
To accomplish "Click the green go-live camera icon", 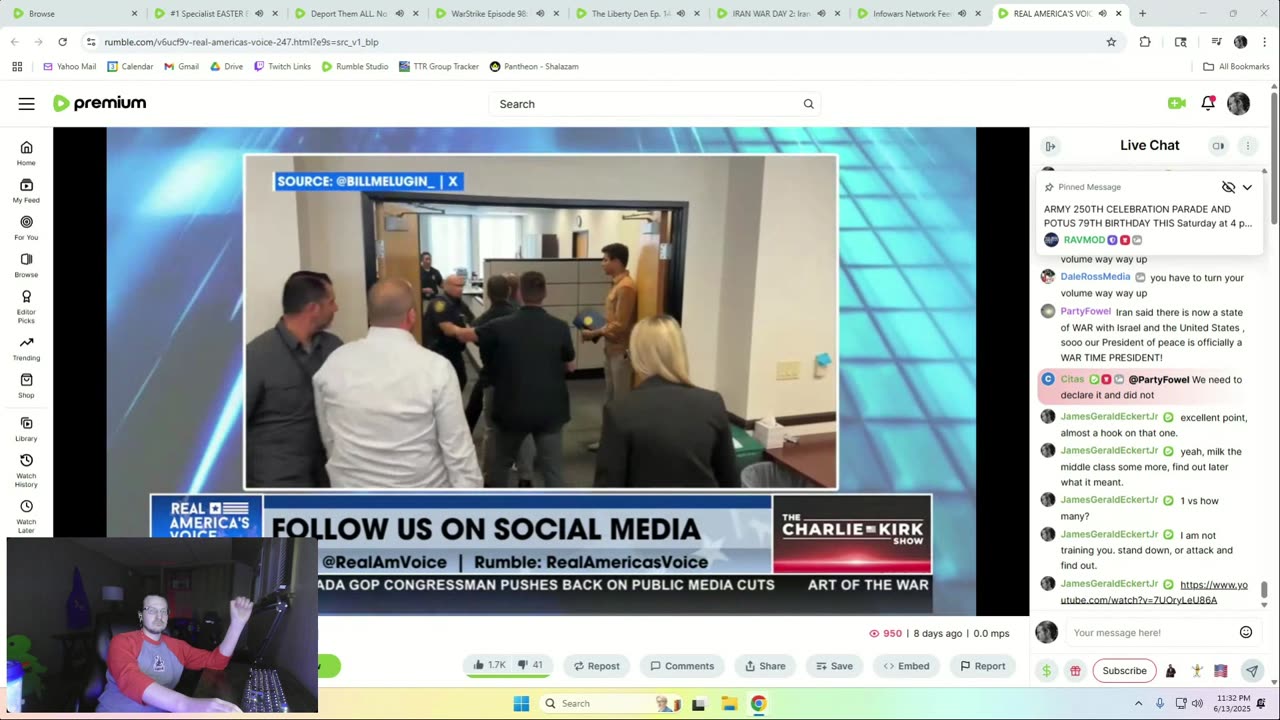I will [1176, 103].
